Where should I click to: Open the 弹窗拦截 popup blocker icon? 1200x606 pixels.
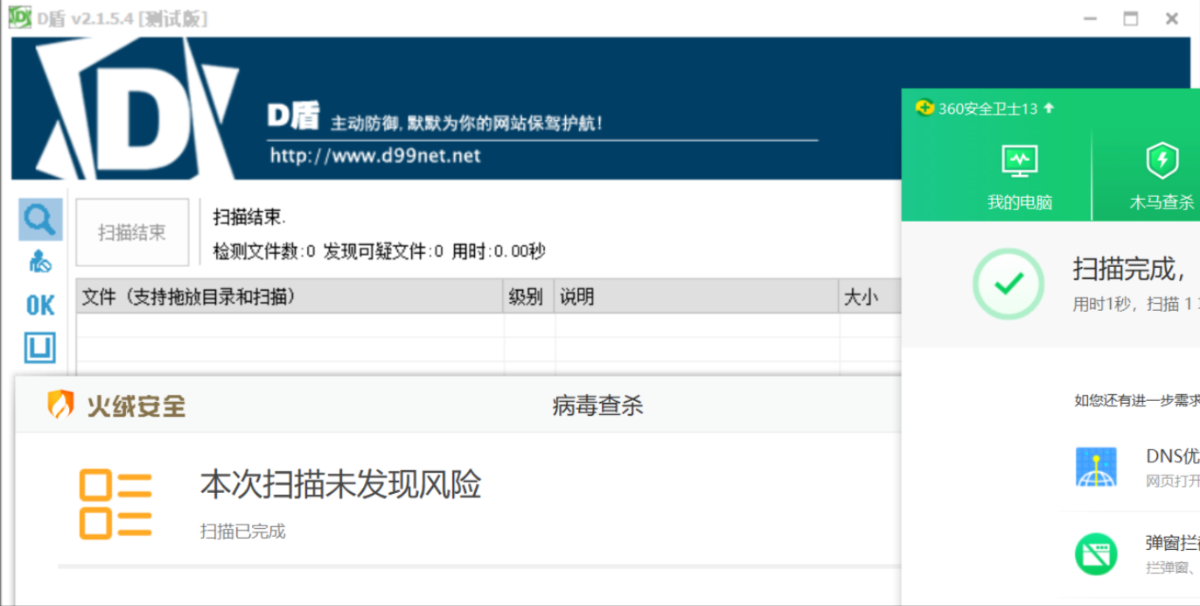coord(1095,553)
